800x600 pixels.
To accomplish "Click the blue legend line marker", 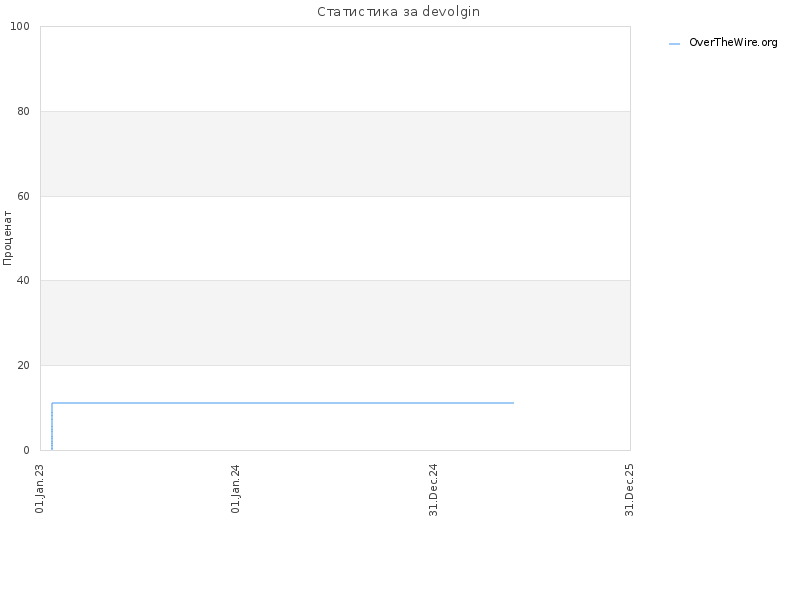I will coord(674,44).
